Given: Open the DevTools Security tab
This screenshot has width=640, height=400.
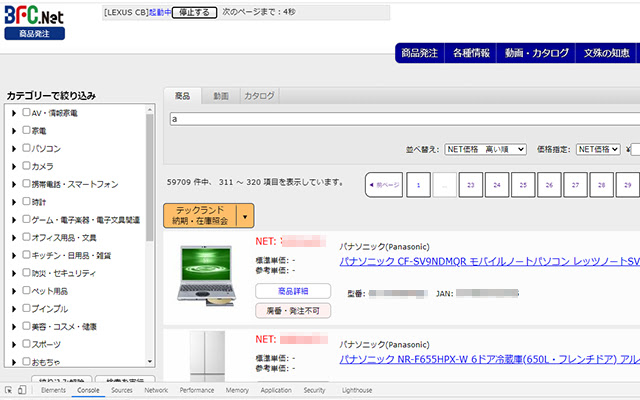Looking at the screenshot, I should coord(314,390).
